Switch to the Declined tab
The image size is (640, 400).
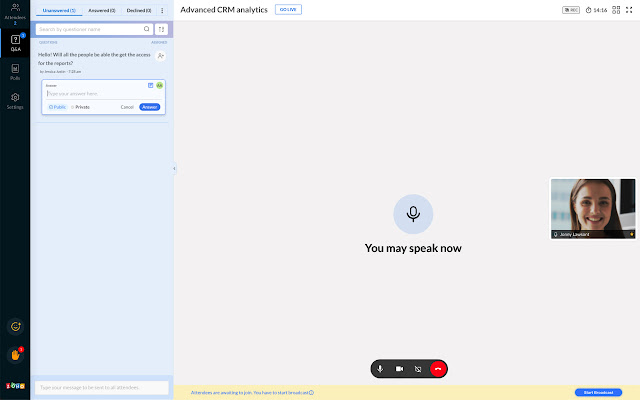tap(138, 10)
